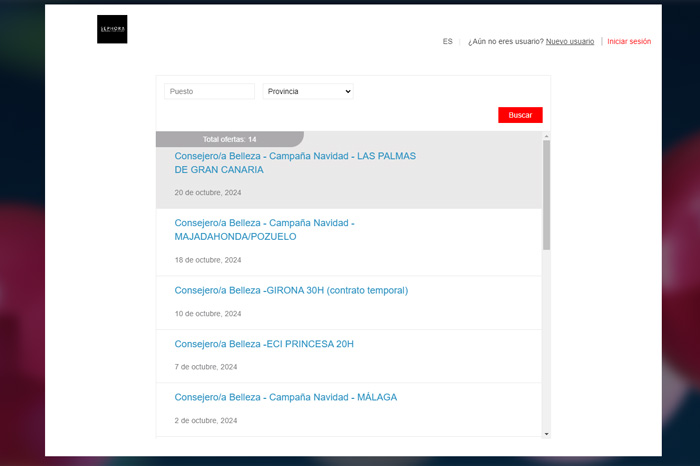Click the job list scrollbar down arrow
The height and width of the screenshot is (466, 700).
click(546, 434)
